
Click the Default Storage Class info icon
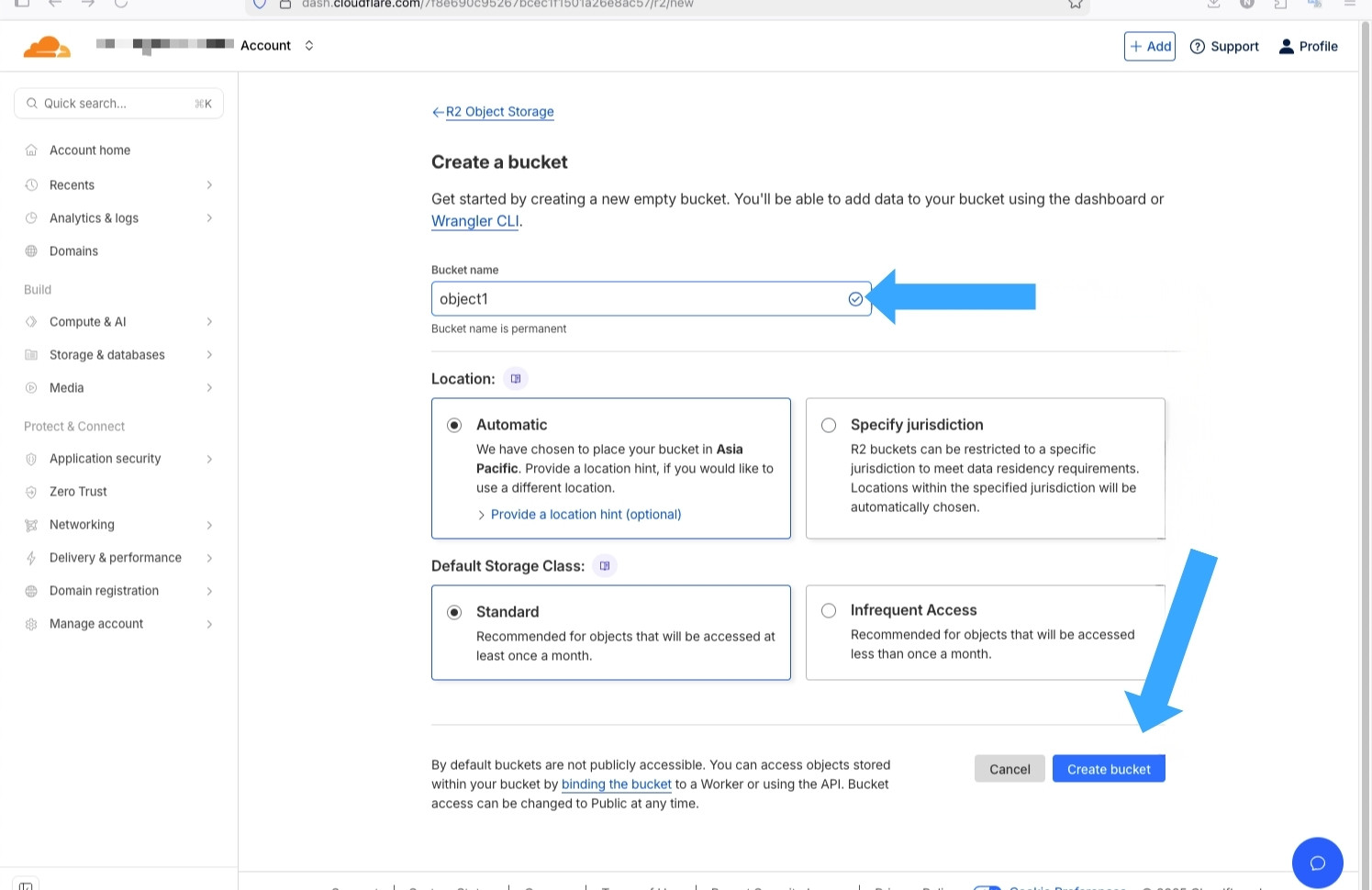coord(604,565)
